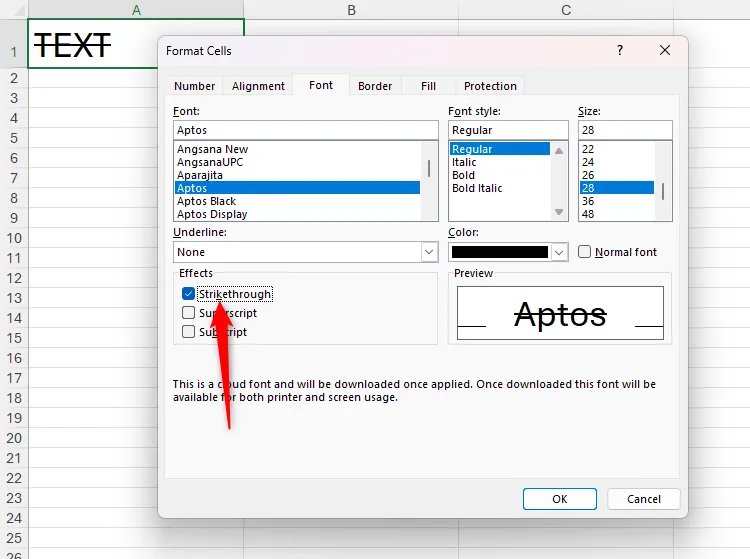Viewport: 750px width, 559px height.
Task: Click the Font name input field
Action: click(x=305, y=130)
